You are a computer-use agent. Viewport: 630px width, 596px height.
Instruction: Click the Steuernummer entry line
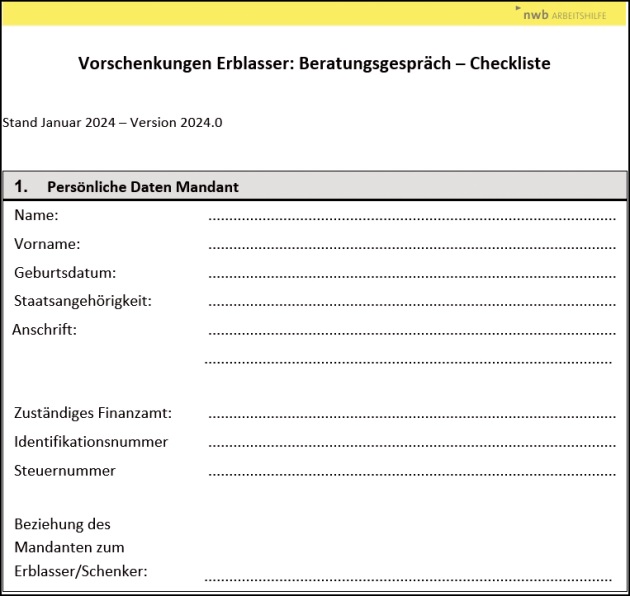coord(411,472)
